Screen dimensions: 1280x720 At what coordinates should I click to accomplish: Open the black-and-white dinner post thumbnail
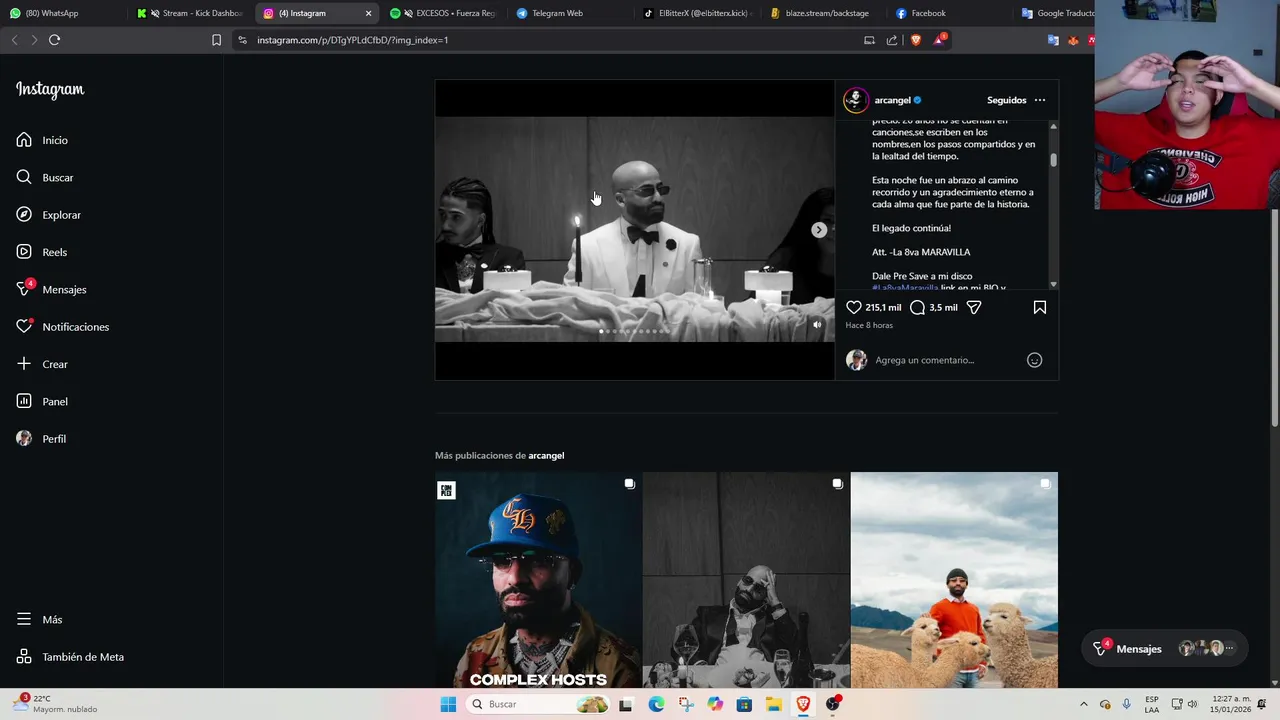(x=746, y=580)
